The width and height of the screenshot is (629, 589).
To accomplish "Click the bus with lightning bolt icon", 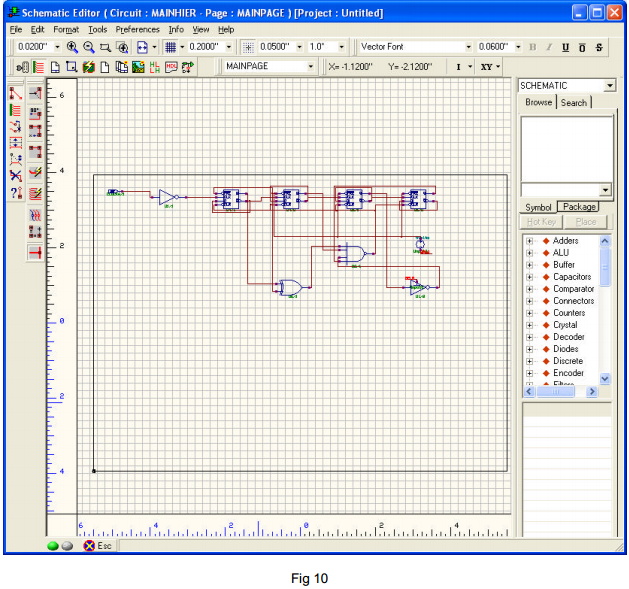I will click(x=35, y=194).
